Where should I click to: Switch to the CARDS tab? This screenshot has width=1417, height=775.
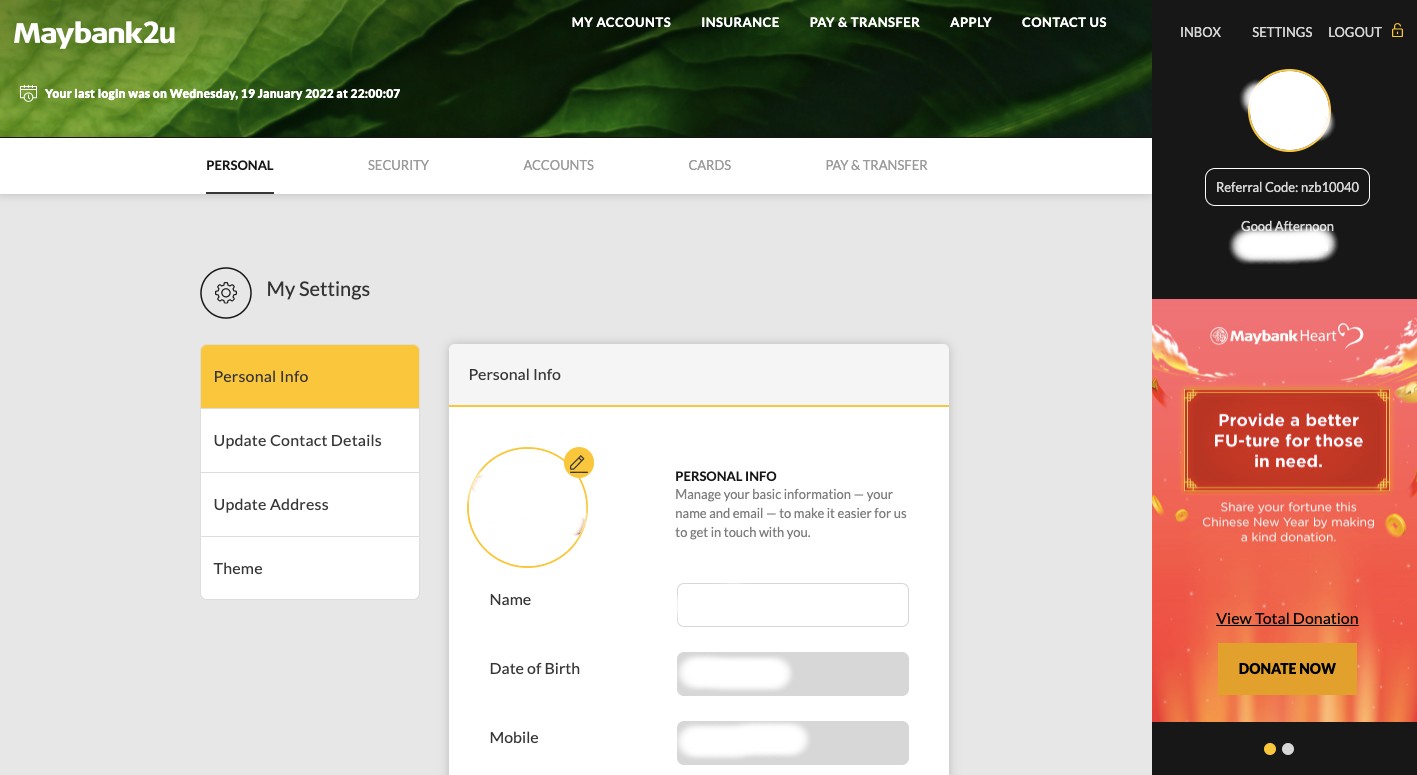tap(710, 165)
